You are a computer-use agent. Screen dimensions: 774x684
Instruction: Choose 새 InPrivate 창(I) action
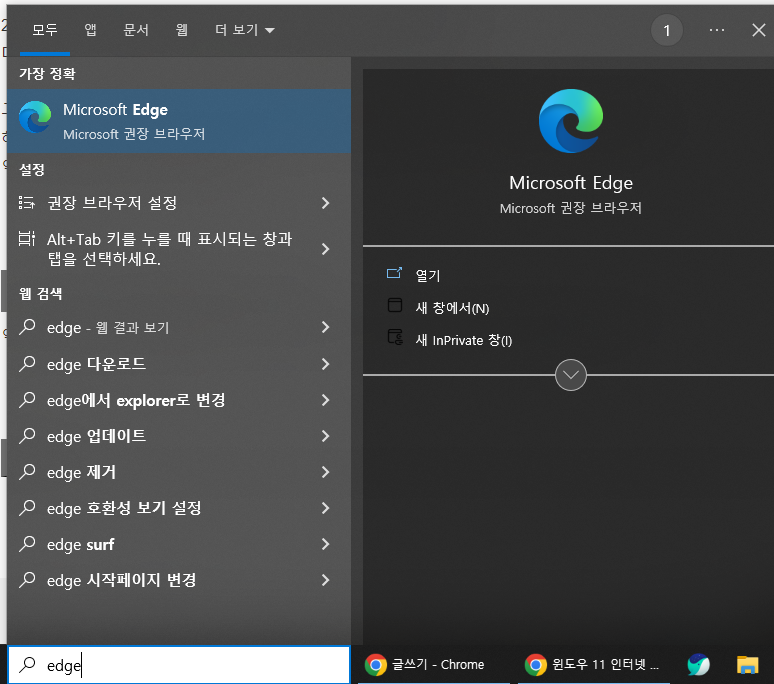click(x=464, y=341)
